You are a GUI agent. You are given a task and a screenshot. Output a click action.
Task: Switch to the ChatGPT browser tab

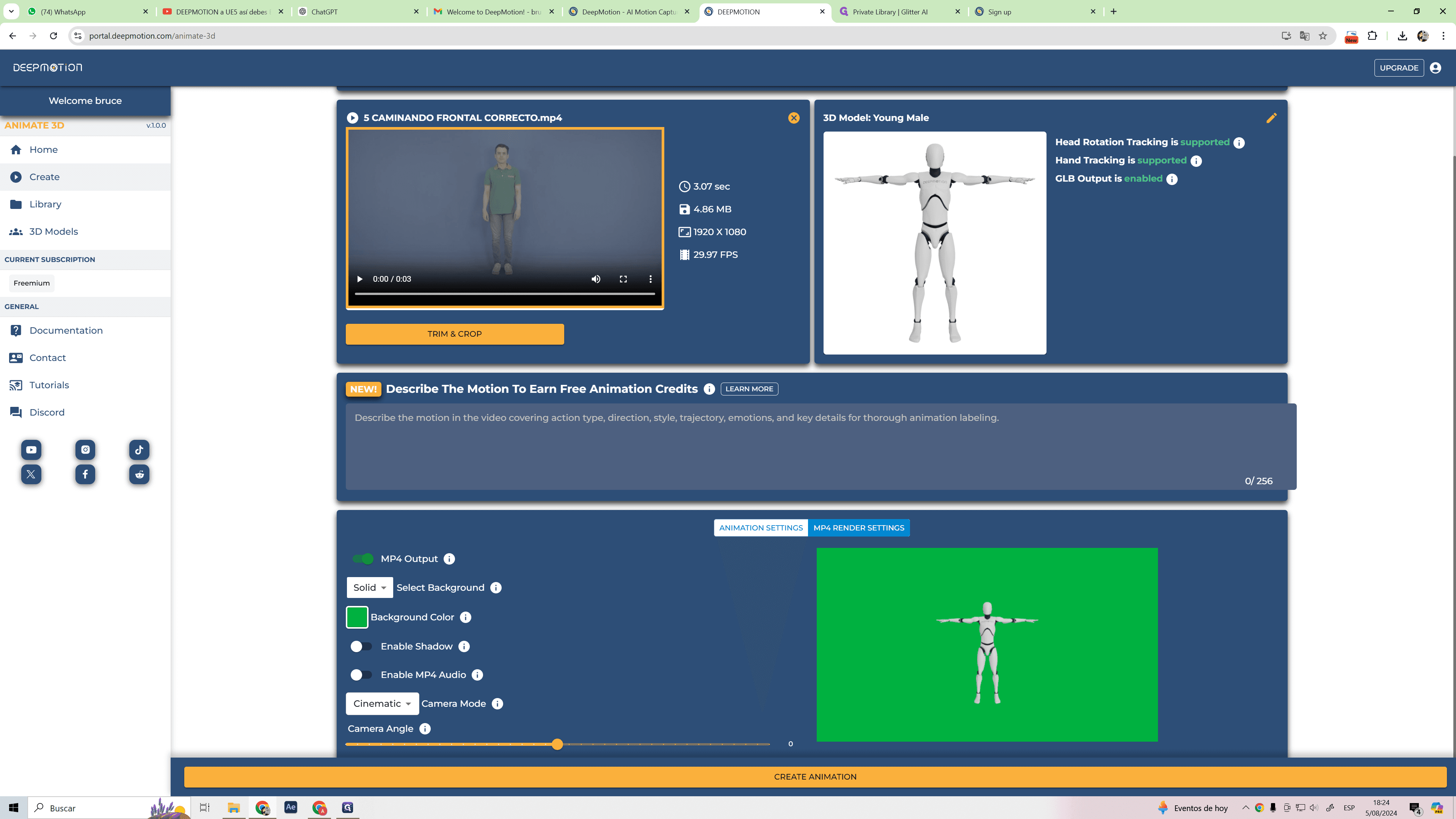(358, 12)
